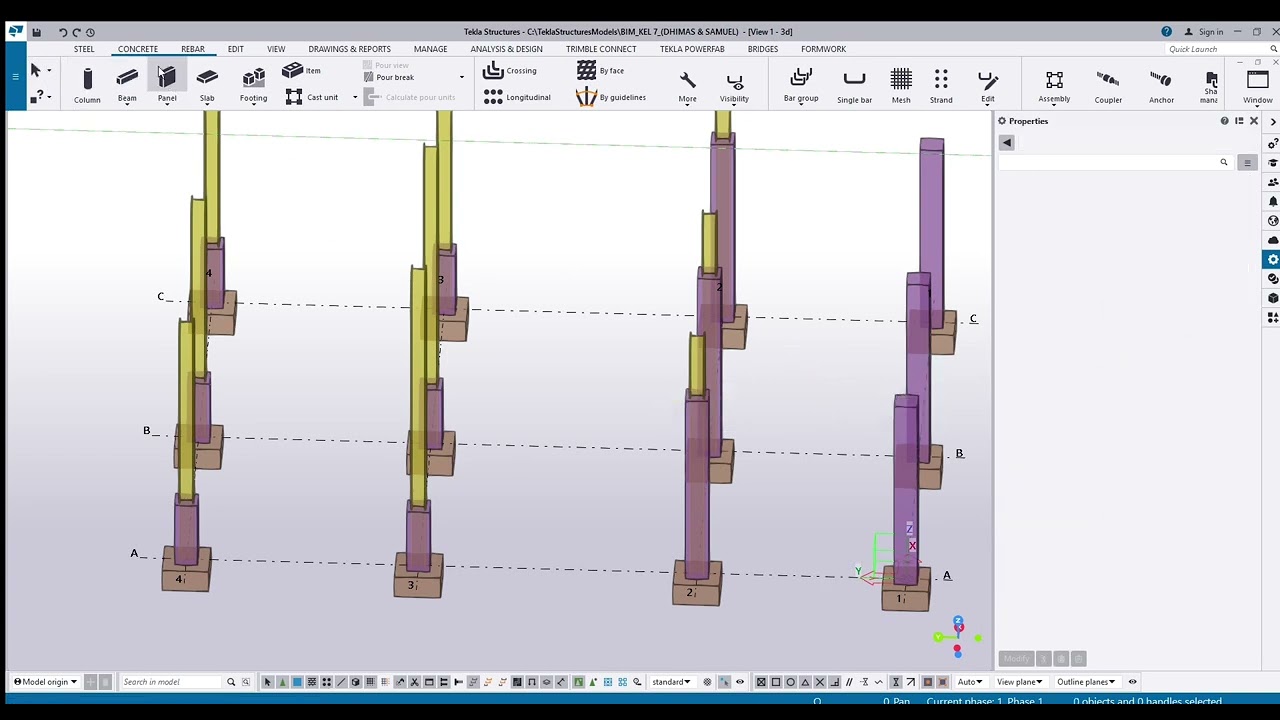Click footing number 2 at grid A
Image resolution: width=1280 pixels, height=720 pixels.
point(690,593)
